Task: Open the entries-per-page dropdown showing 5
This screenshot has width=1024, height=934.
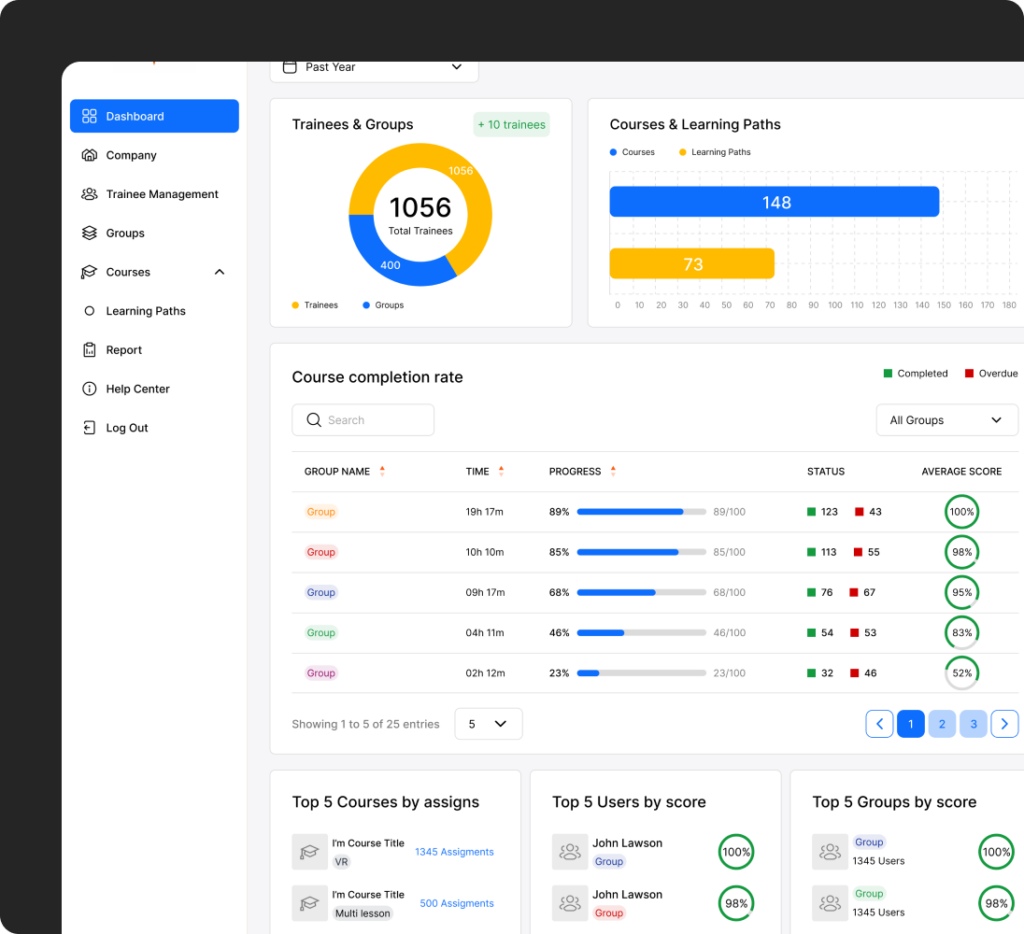Action: pos(488,724)
